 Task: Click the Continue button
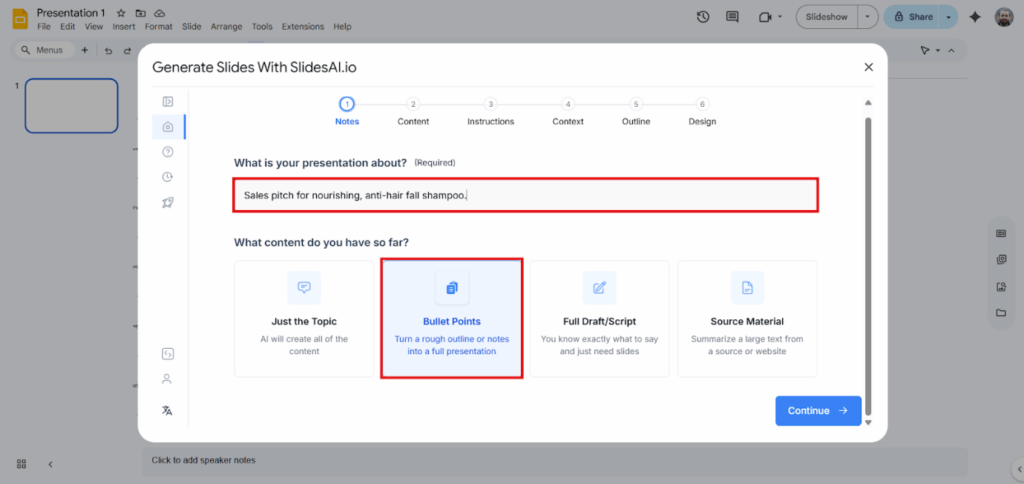tap(817, 410)
